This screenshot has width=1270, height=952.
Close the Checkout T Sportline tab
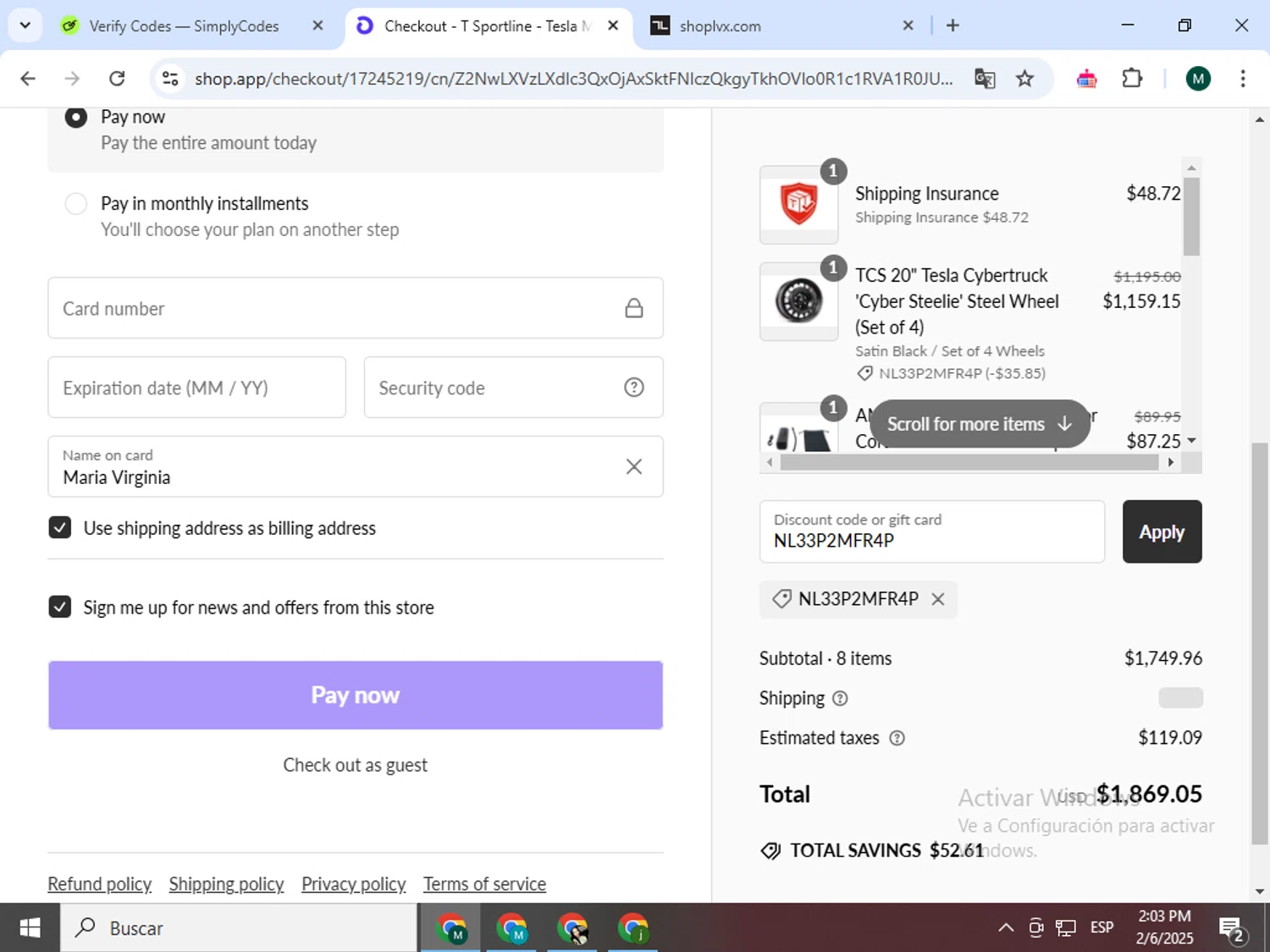(x=613, y=25)
